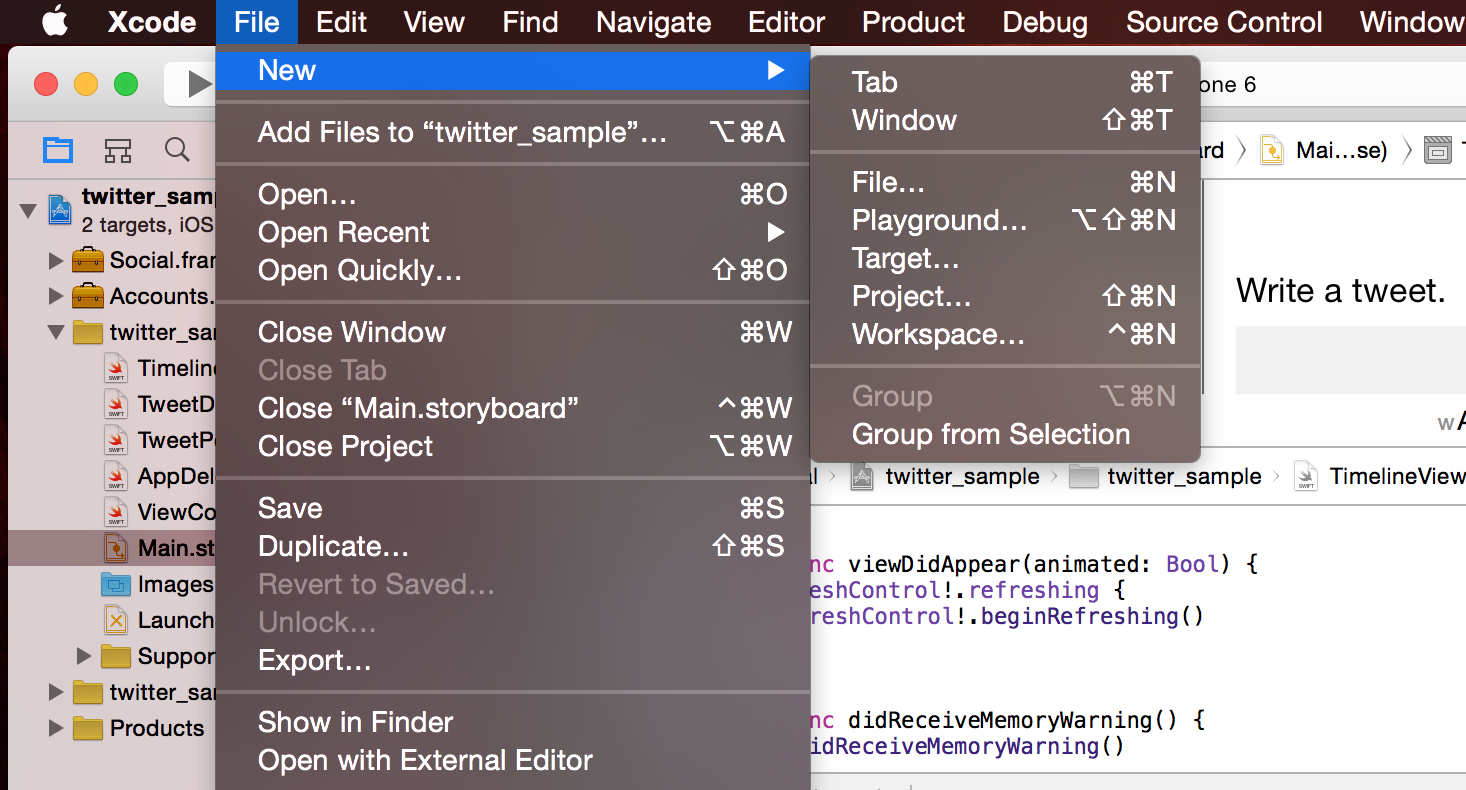The height and width of the screenshot is (790, 1466).
Task: Select Project... from the New submenu
Action: (911, 296)
